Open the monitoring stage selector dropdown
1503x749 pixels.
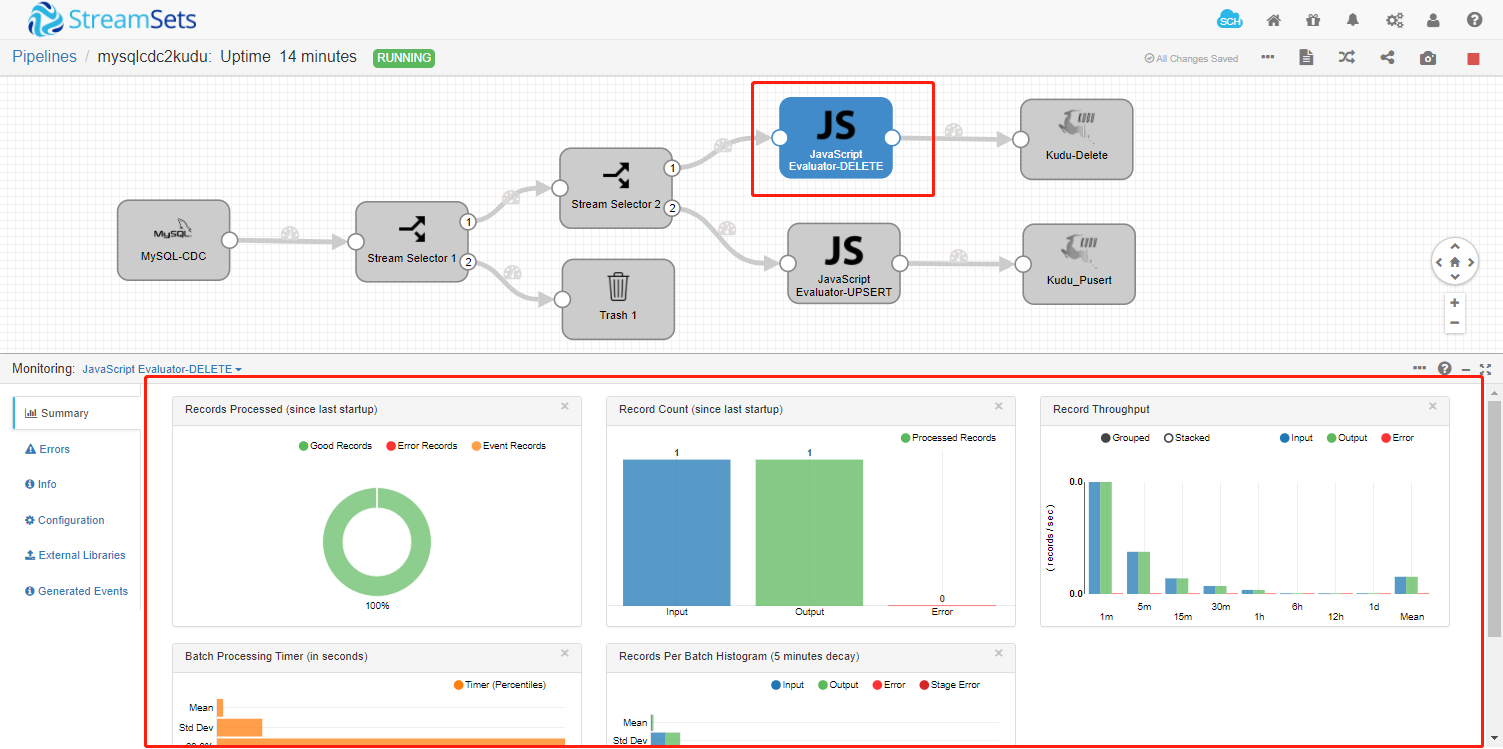[x=161, y=369]
